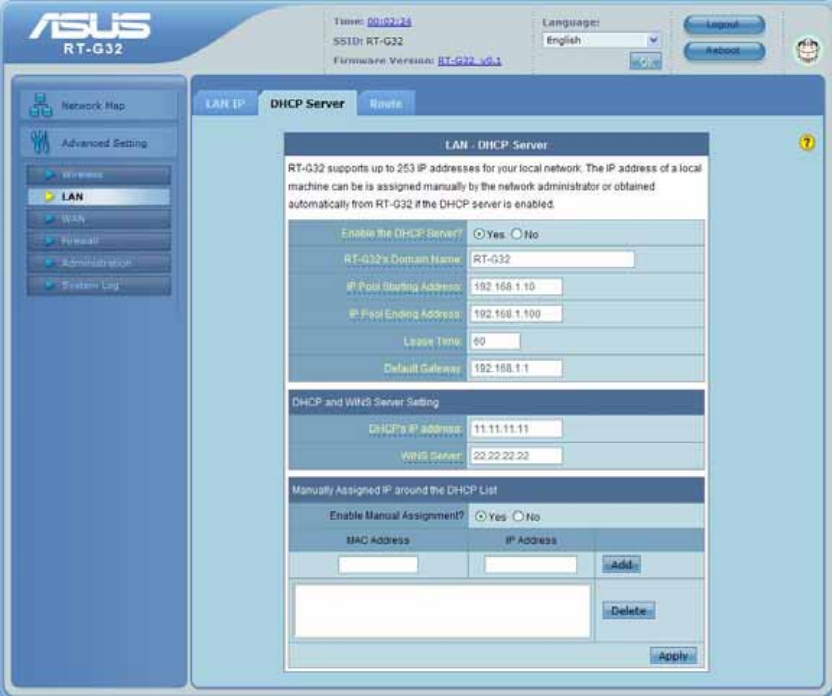This screenshot has height=696, width=832.
Task: Focus the IP Pool Ending Address field
Action: click(x=516, y=314)
